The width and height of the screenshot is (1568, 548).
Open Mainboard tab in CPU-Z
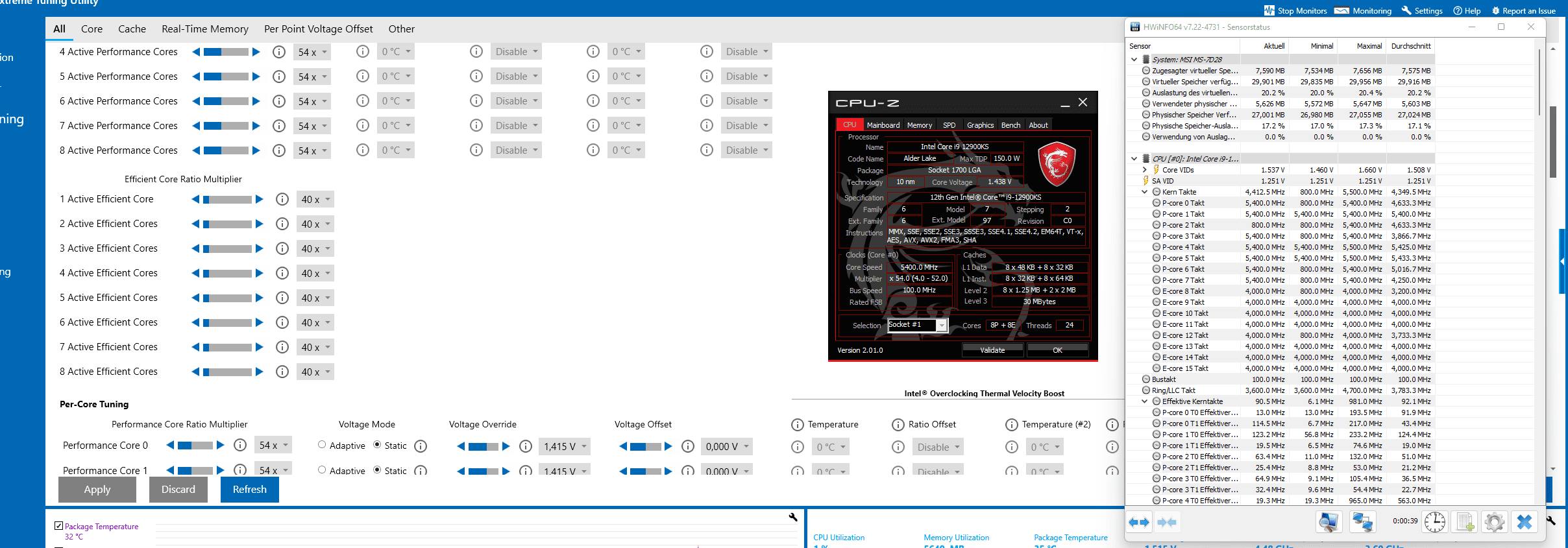883,125
